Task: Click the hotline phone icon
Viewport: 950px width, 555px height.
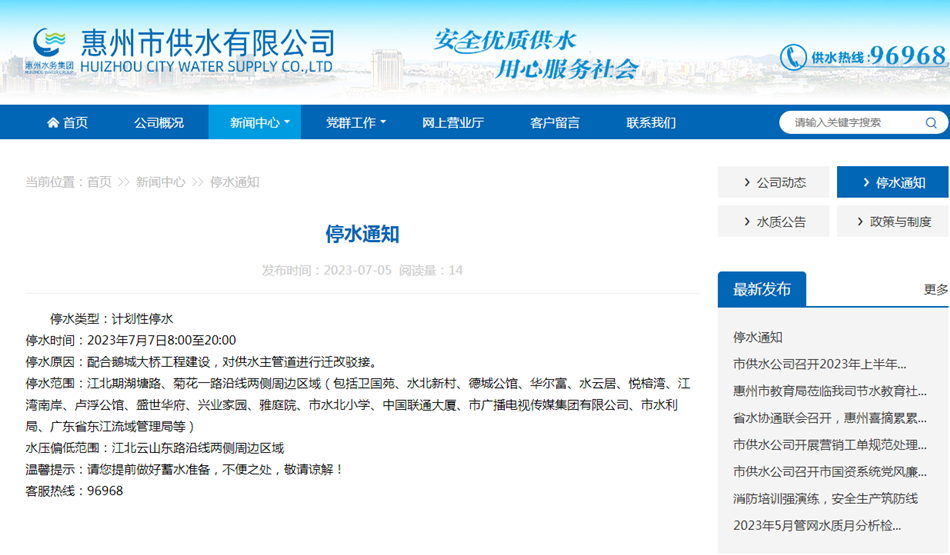Action: [793, 57]
